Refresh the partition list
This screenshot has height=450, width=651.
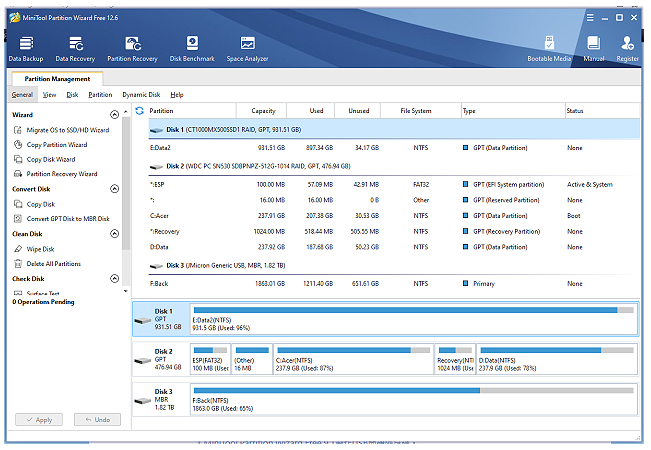coord(140,110)
